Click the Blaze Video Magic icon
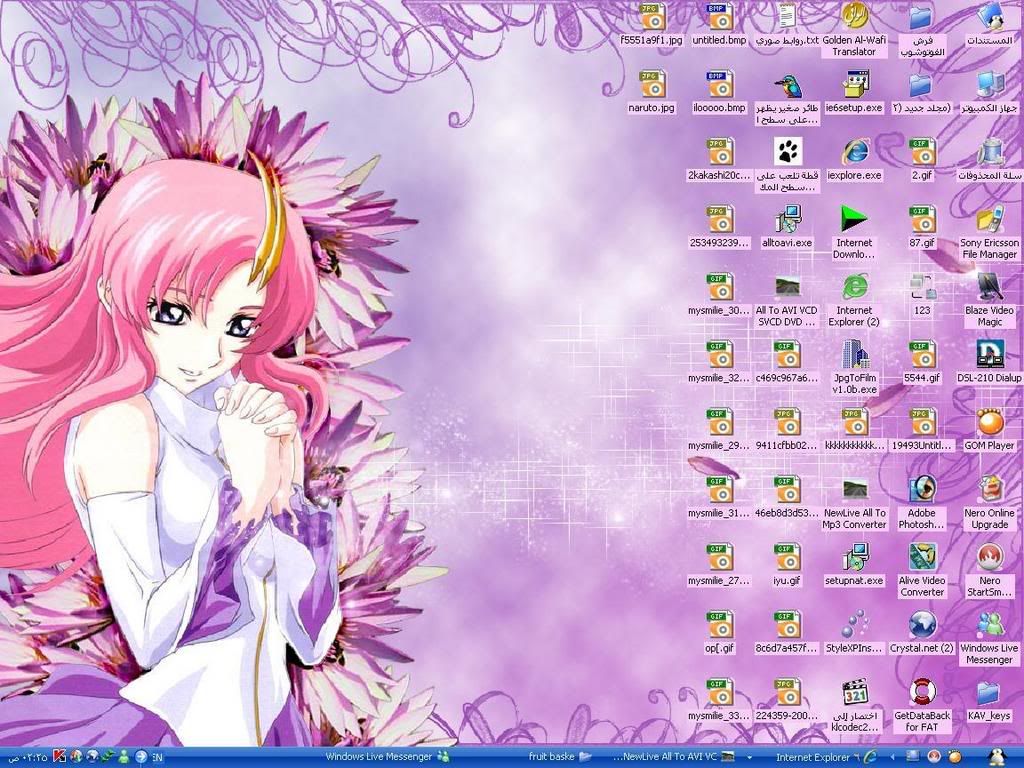The width and height of the screenshot is (1024, 768). 989,287
